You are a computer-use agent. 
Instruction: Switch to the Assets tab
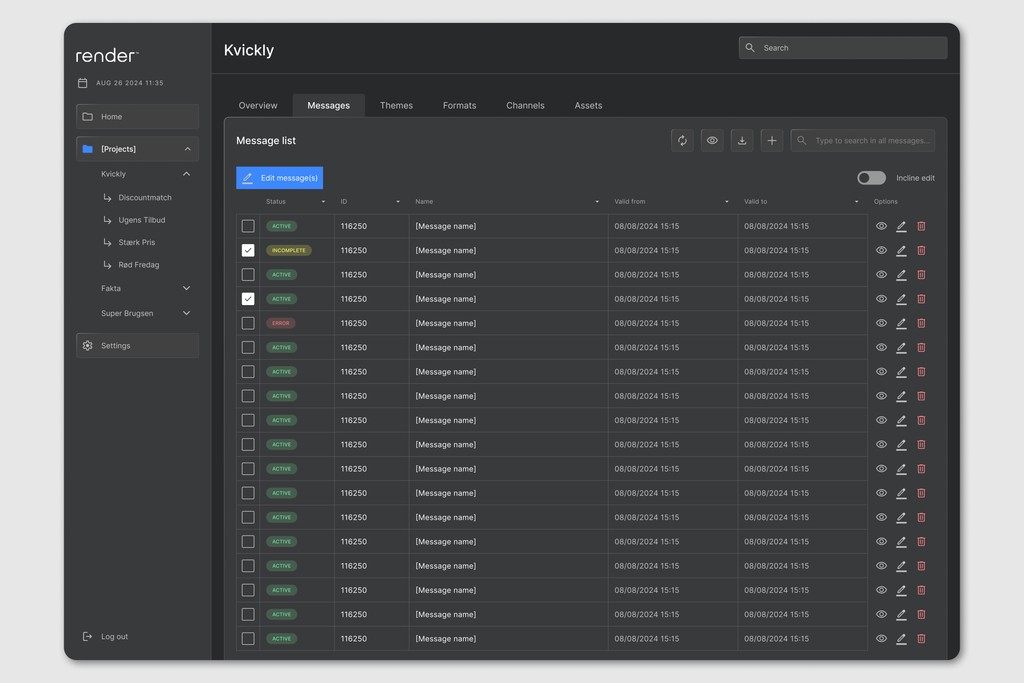pyautogui.click(x=588, y=105)
